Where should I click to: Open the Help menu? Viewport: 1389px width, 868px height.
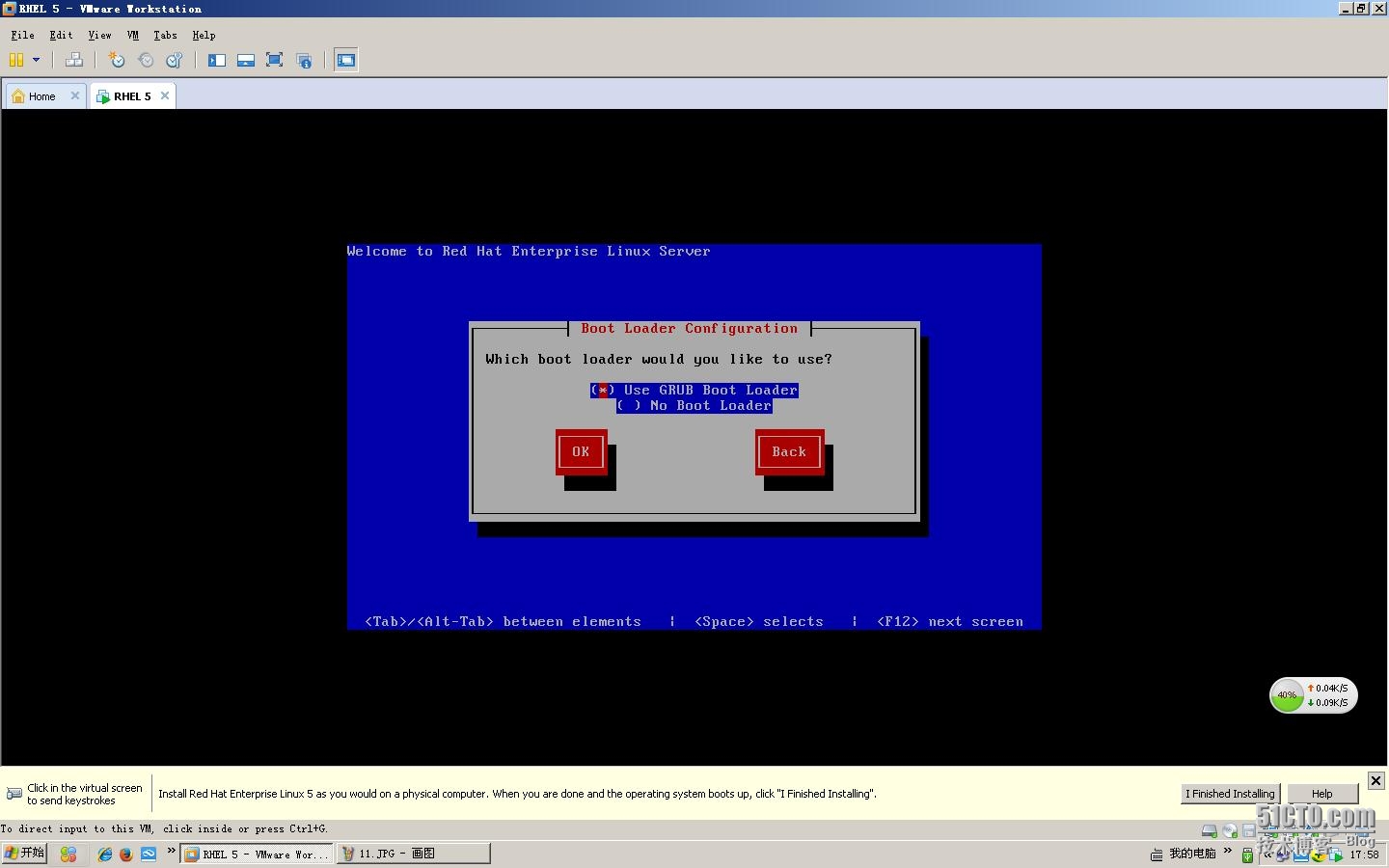pyautogui.click(x=204, y=35)
